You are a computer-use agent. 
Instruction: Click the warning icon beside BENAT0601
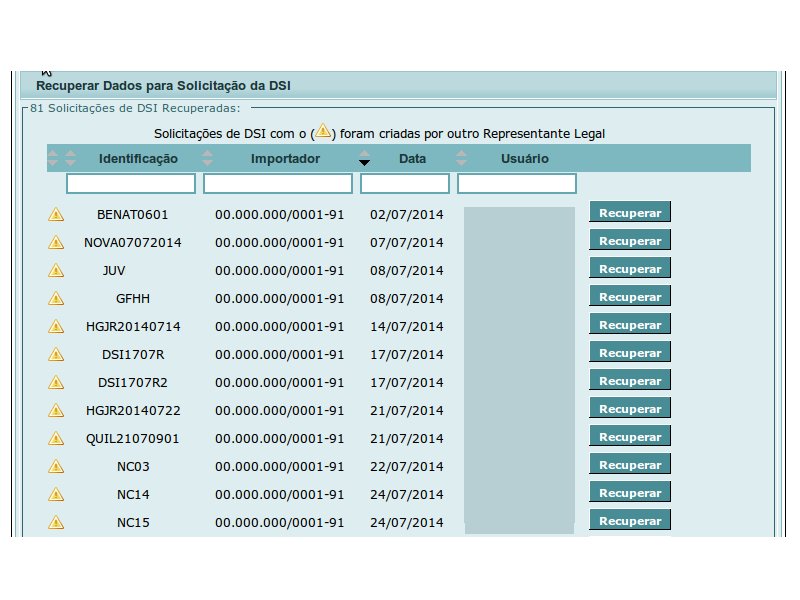click(56, 215)
